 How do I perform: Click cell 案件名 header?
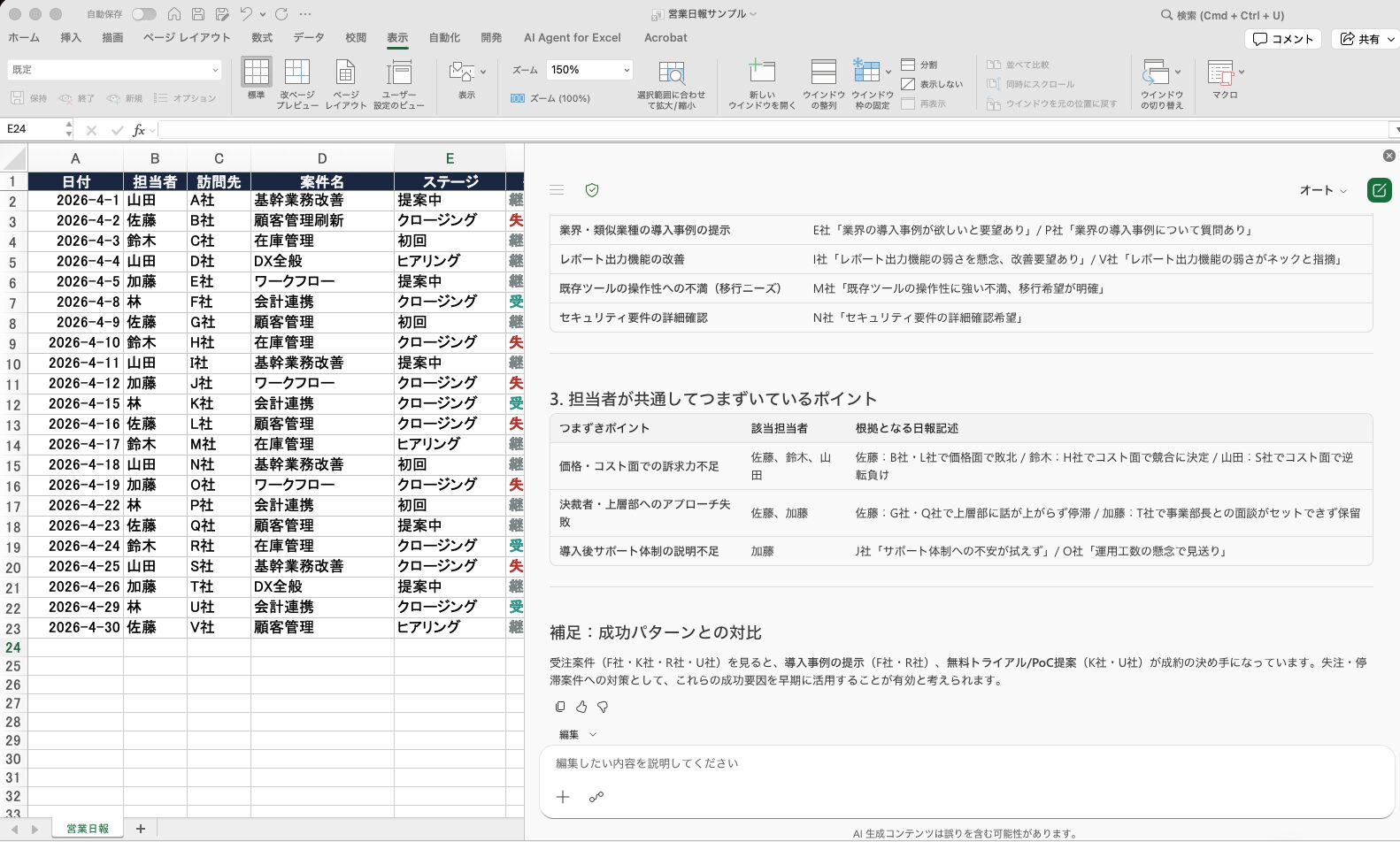[x=322, y=181]
